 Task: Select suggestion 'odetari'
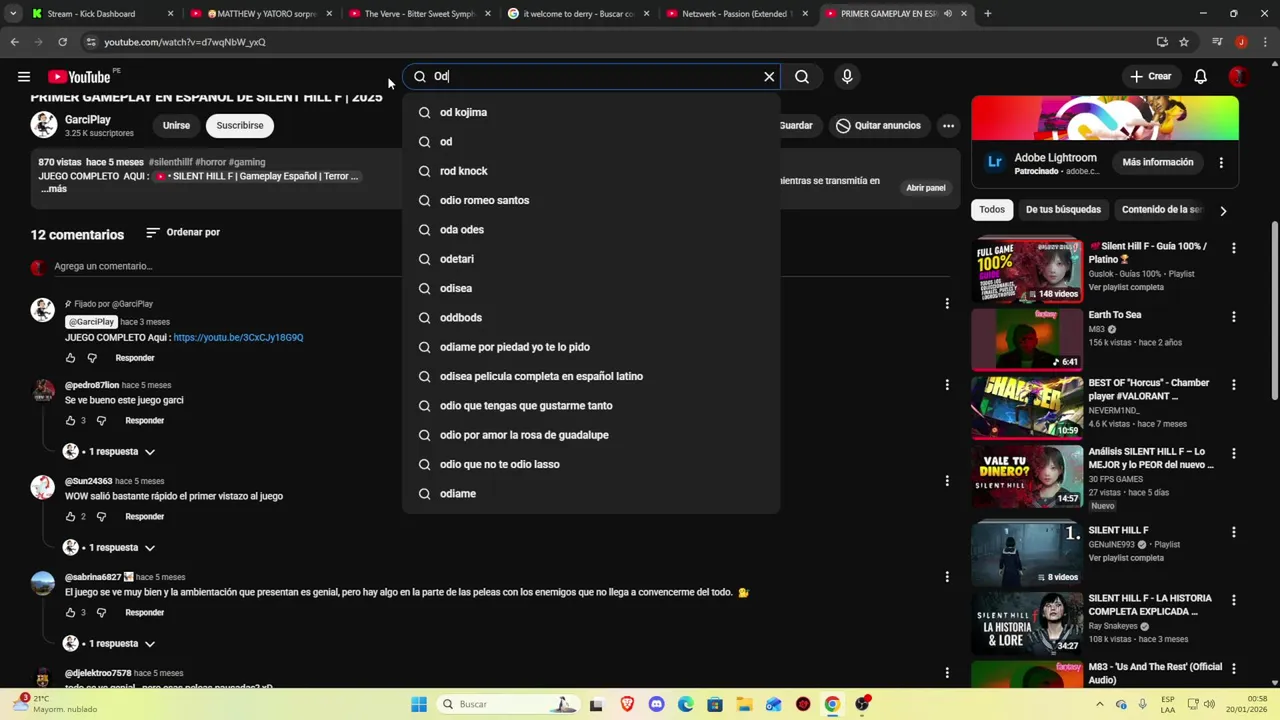point(591,259)
